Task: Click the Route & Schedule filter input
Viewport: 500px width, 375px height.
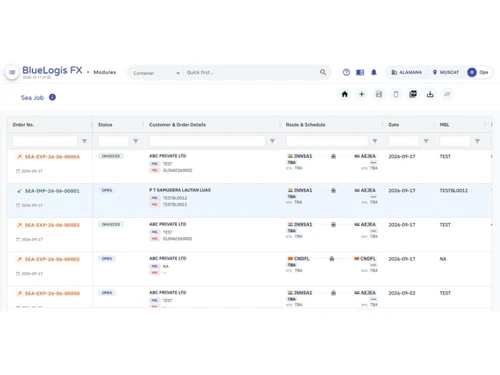Action: 327,141
